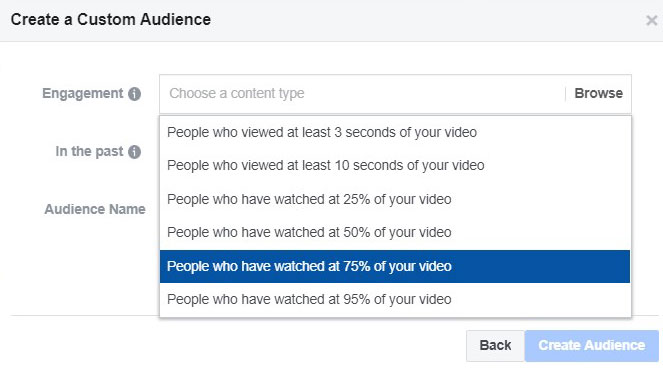Click the Create a Custom Audience title
663x372 pixels.
111,19
